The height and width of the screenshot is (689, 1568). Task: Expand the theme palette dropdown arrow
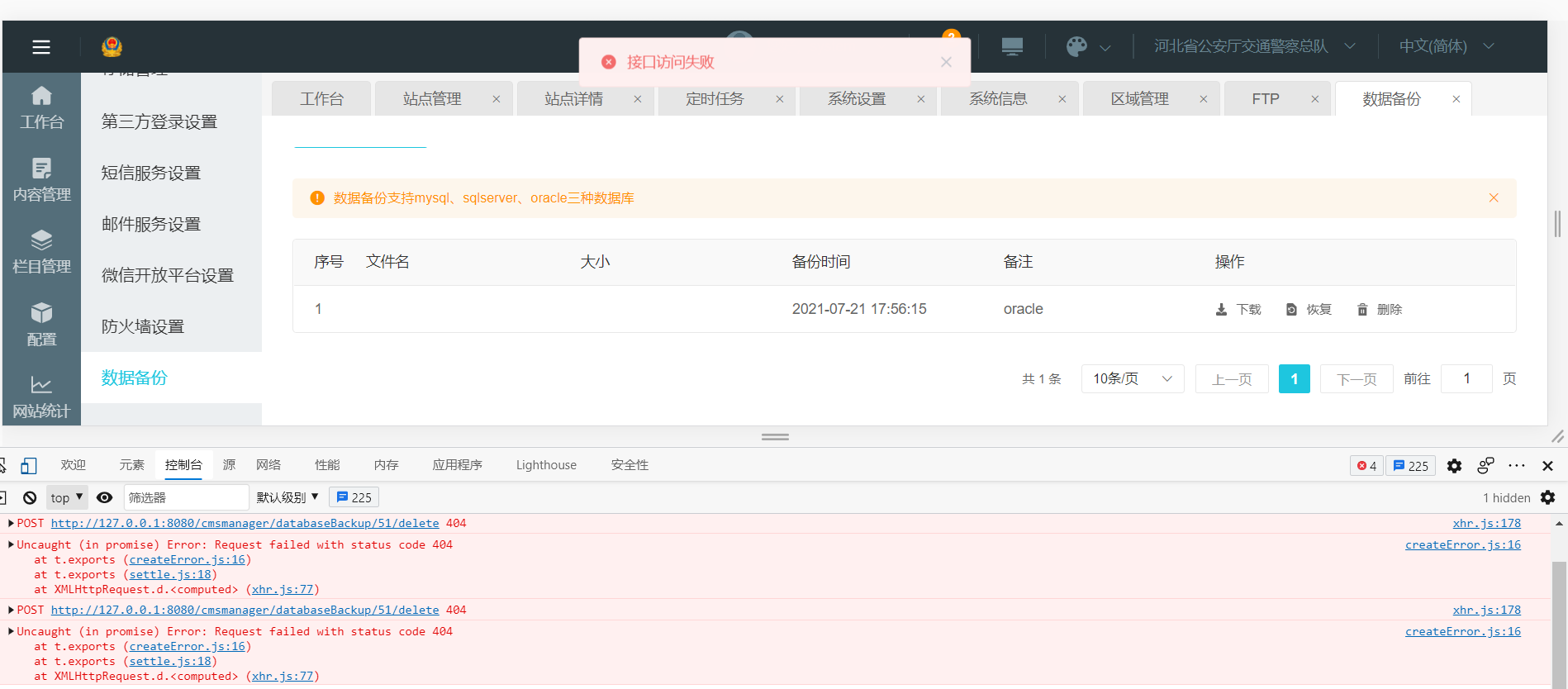pos(1105,47)
